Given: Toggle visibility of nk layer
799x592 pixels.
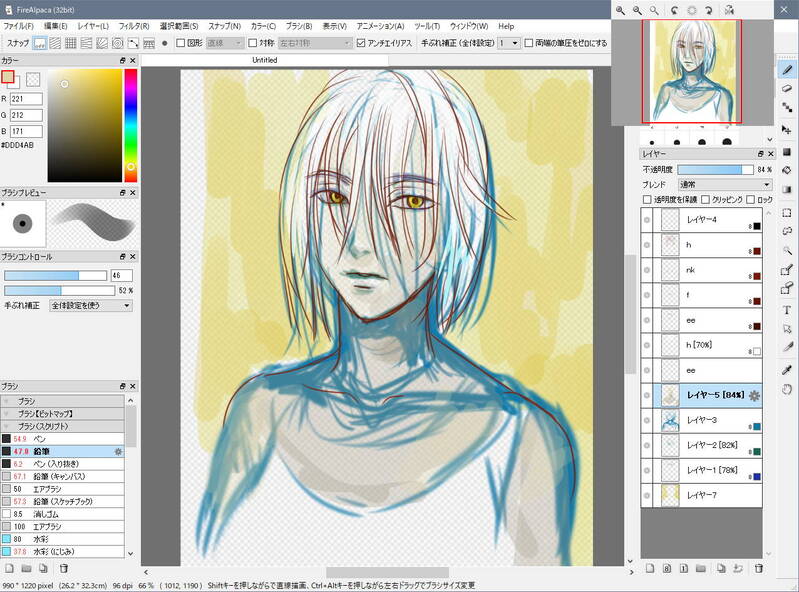Looking at the screenshot, I should (x=647, y=270).
